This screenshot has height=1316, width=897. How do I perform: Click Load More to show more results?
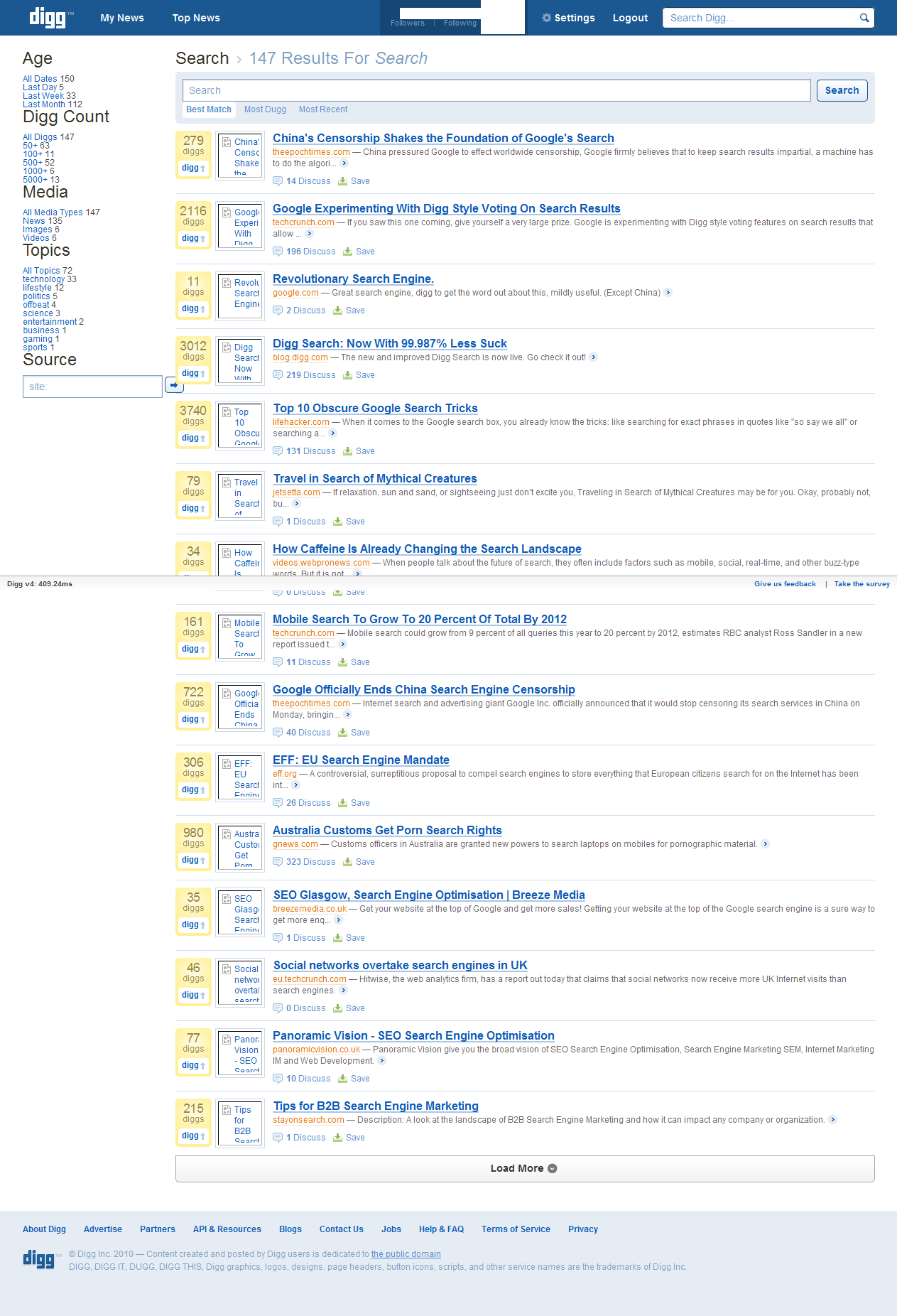[525, 1169]
